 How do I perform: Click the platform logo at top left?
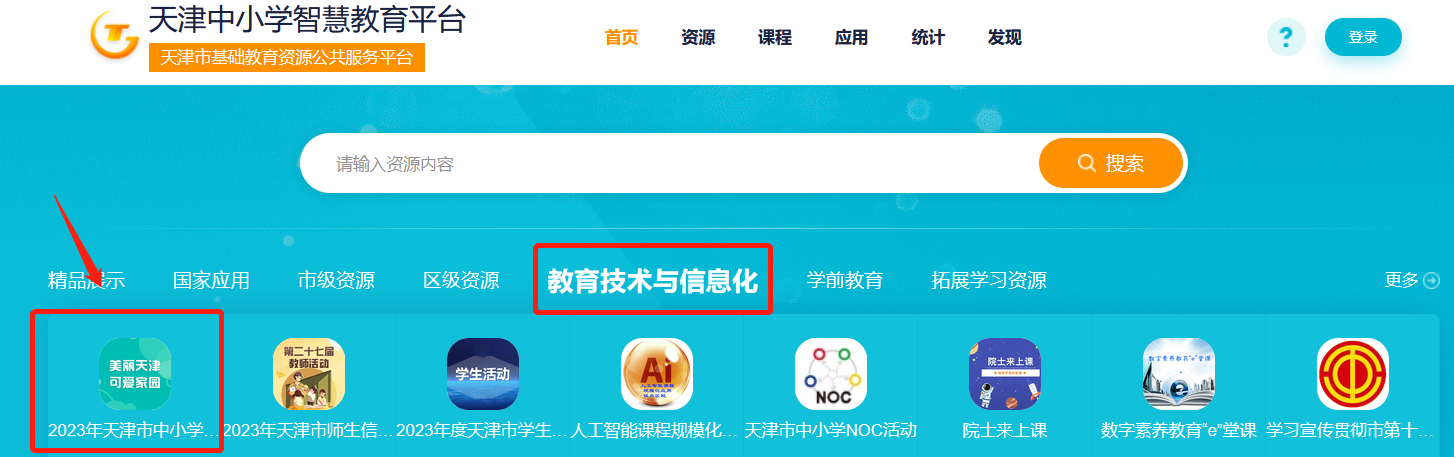115,36
